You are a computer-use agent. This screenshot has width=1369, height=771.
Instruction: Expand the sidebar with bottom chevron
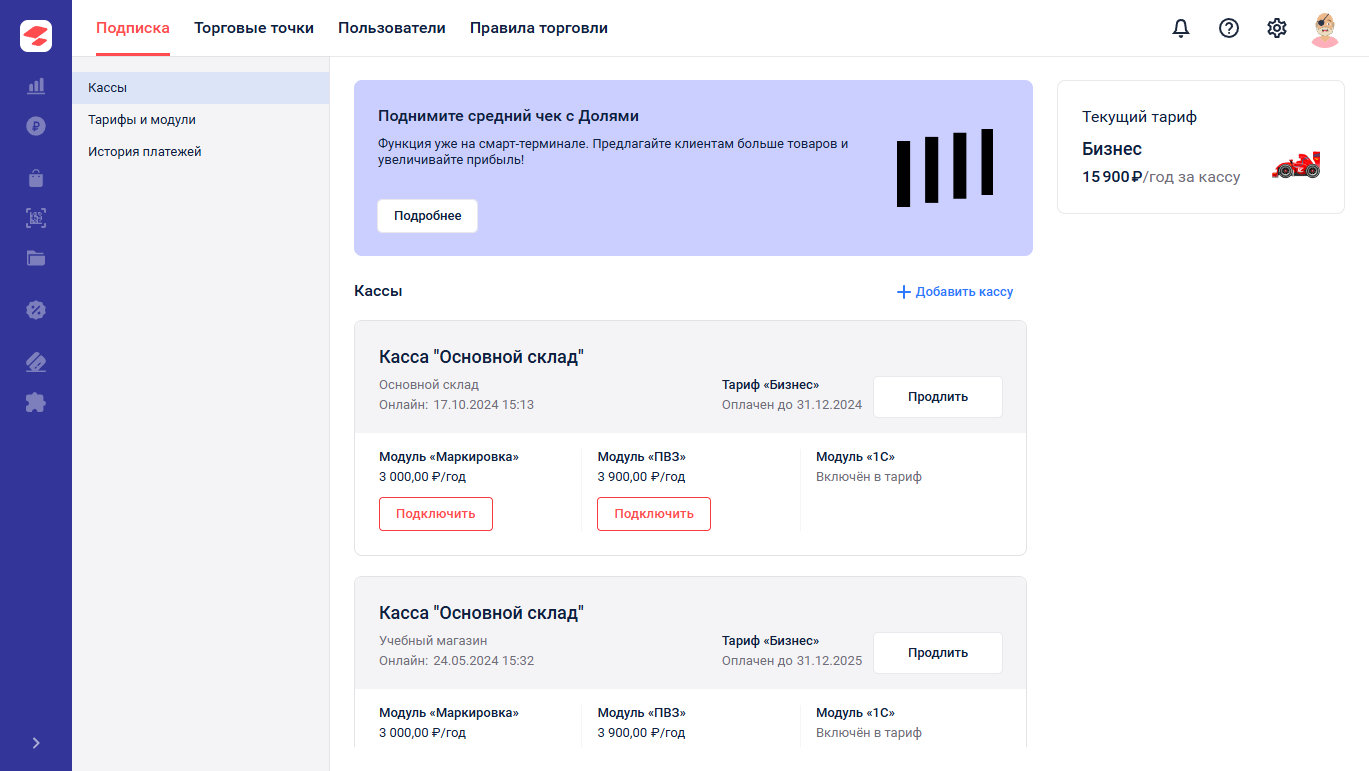click(x=36, y=743)
